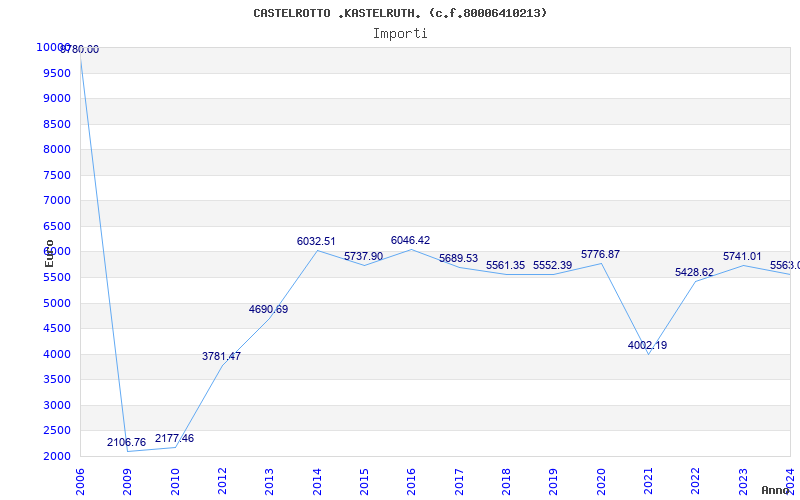The width and height of the screenshot is (800, 500).
Task: Click data label 5776.87
Action: tap(601, 254)
